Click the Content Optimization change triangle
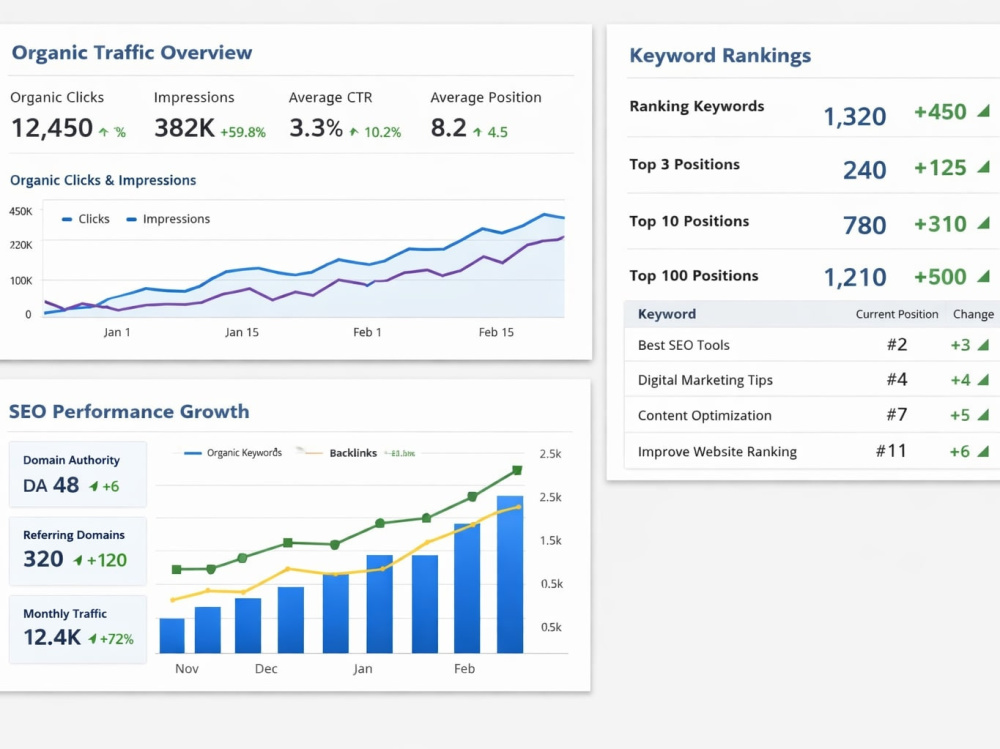 pos(983,415)
